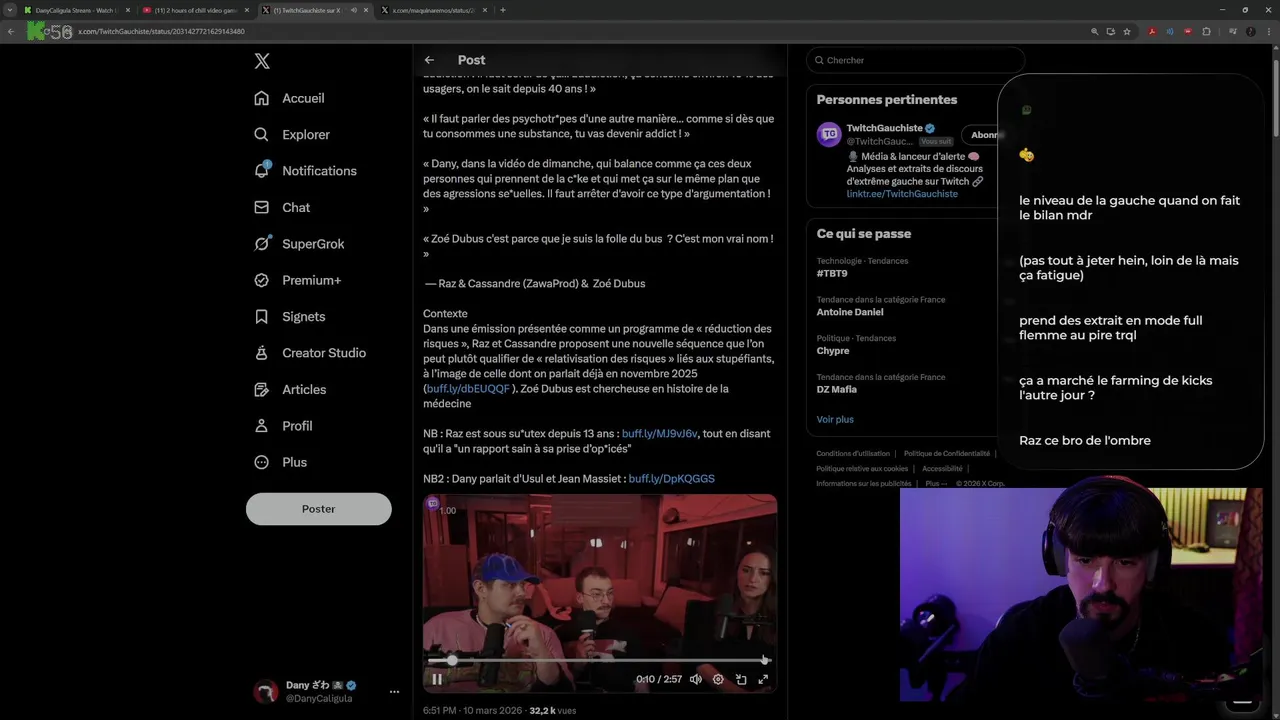1280x720 pixels.
Task: Open the Antoine Daniel trend
Action: click(x=850, y=312)
